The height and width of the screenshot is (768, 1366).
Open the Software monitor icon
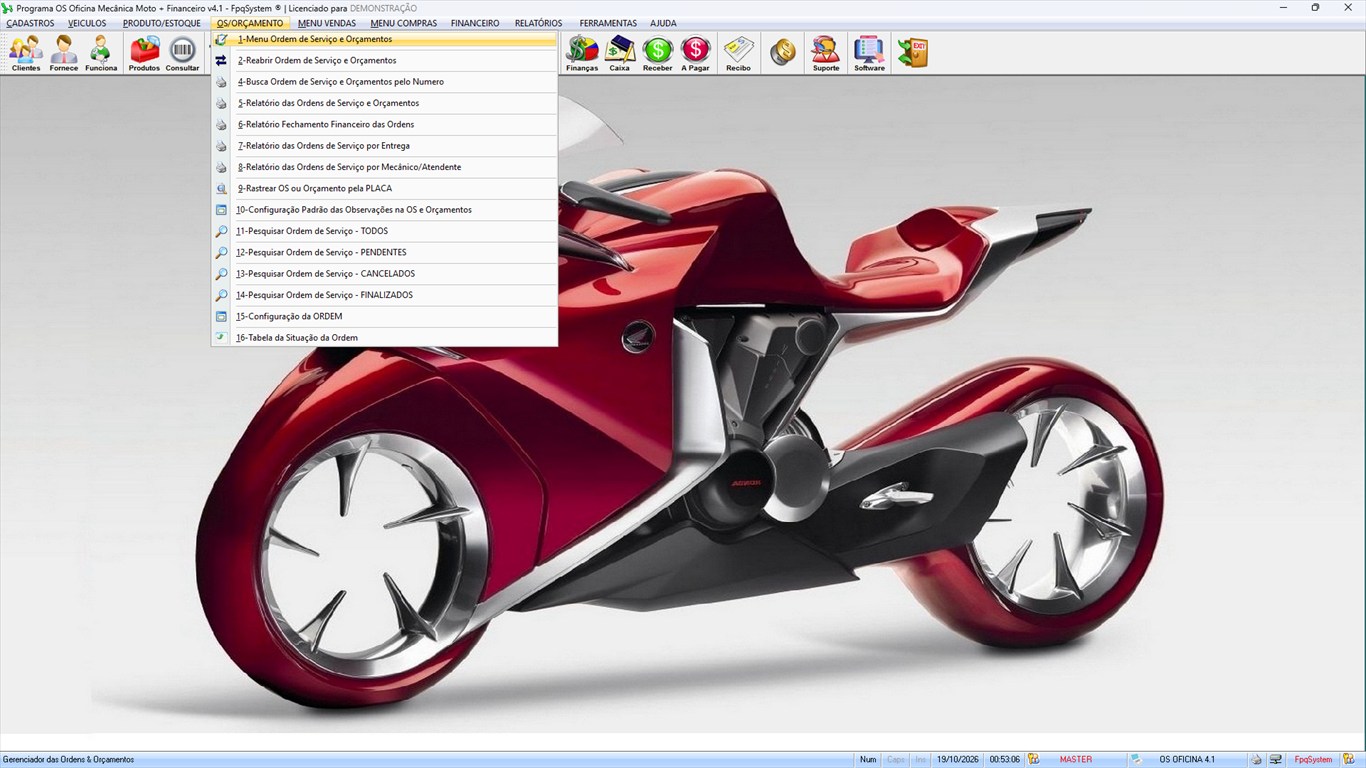[x=869, y=53]
